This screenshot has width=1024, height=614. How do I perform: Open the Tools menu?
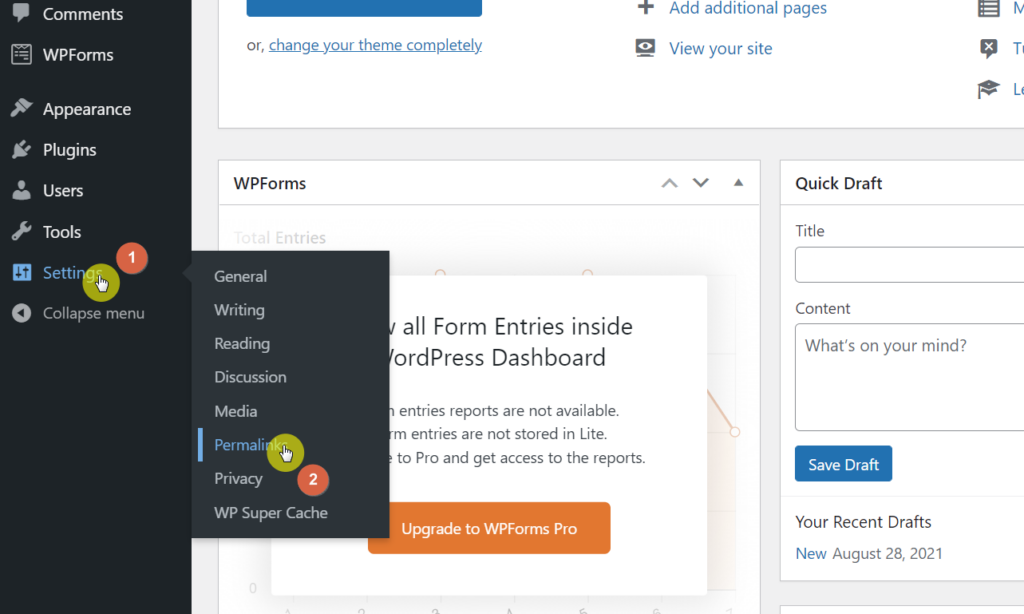62,232
